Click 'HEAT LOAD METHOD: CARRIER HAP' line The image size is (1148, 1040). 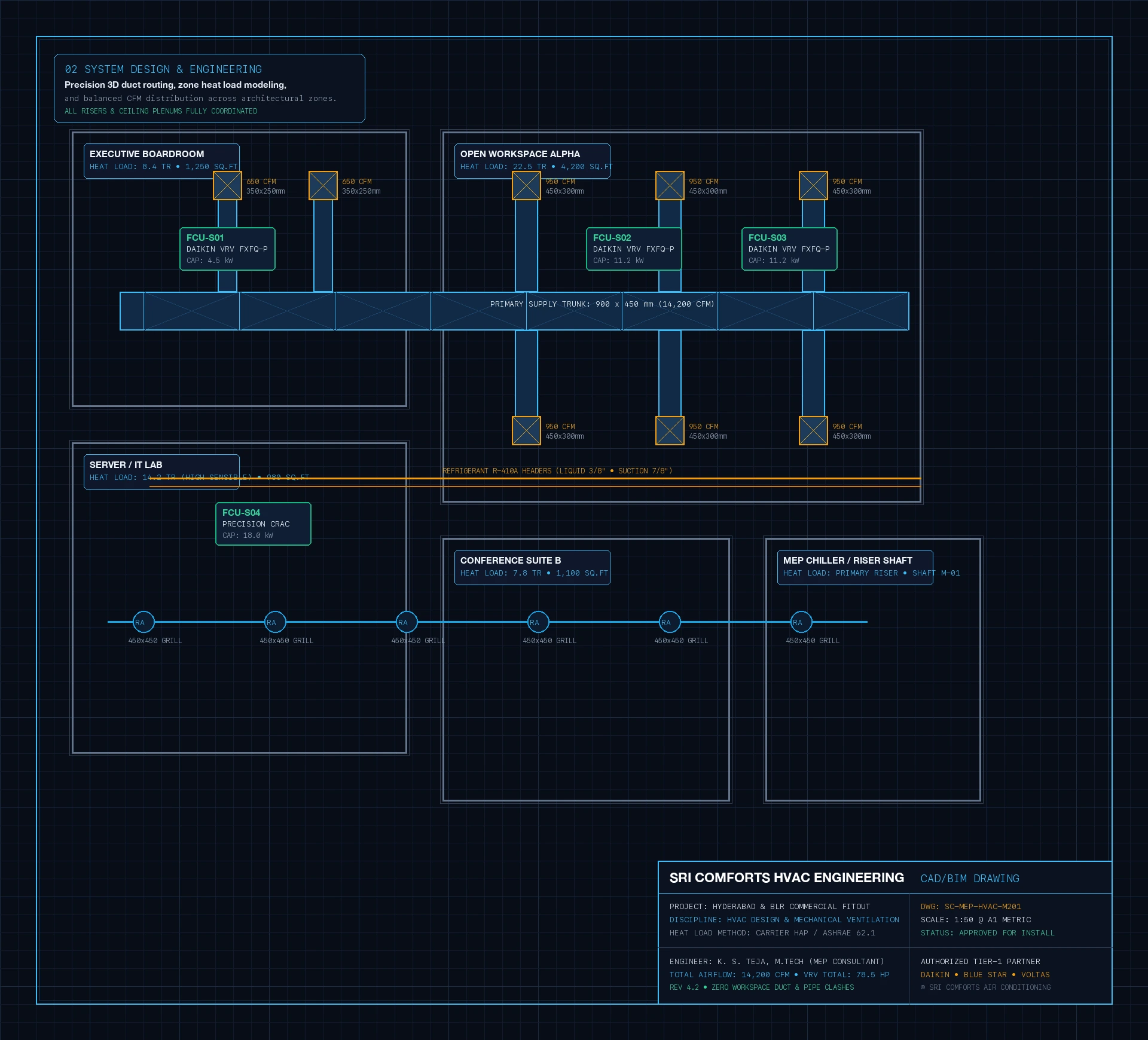(x=773, y=933)
